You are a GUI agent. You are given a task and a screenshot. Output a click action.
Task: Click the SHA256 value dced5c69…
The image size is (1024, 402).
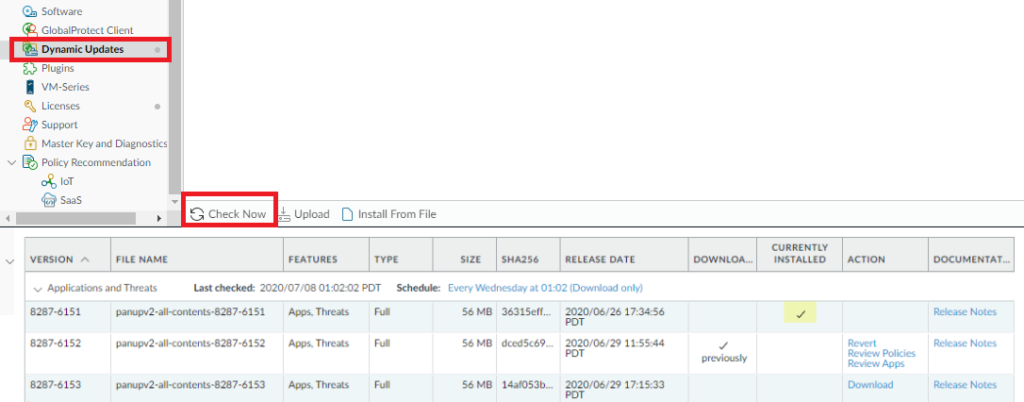coord(526,343)
